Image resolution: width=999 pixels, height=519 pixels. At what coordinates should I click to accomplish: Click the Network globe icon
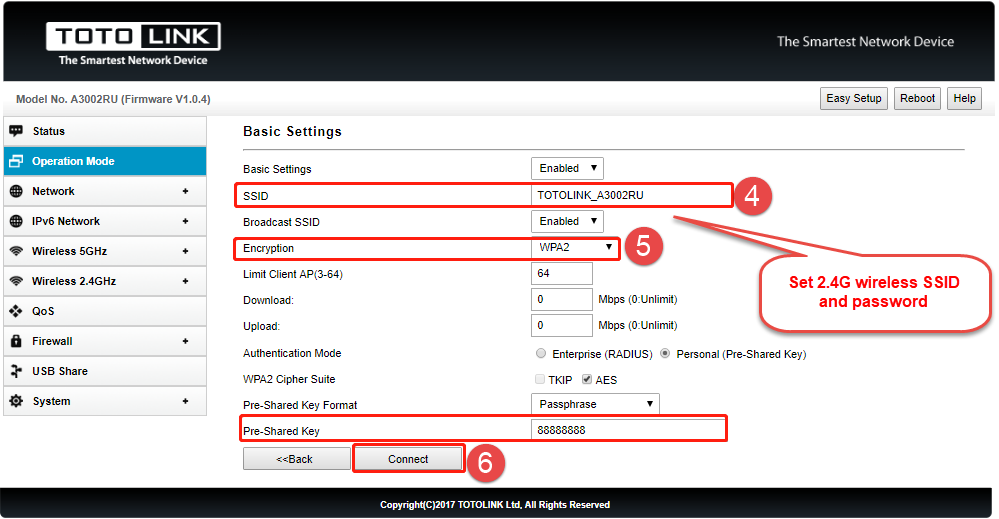pyautogui.click(x=17, y=191)
